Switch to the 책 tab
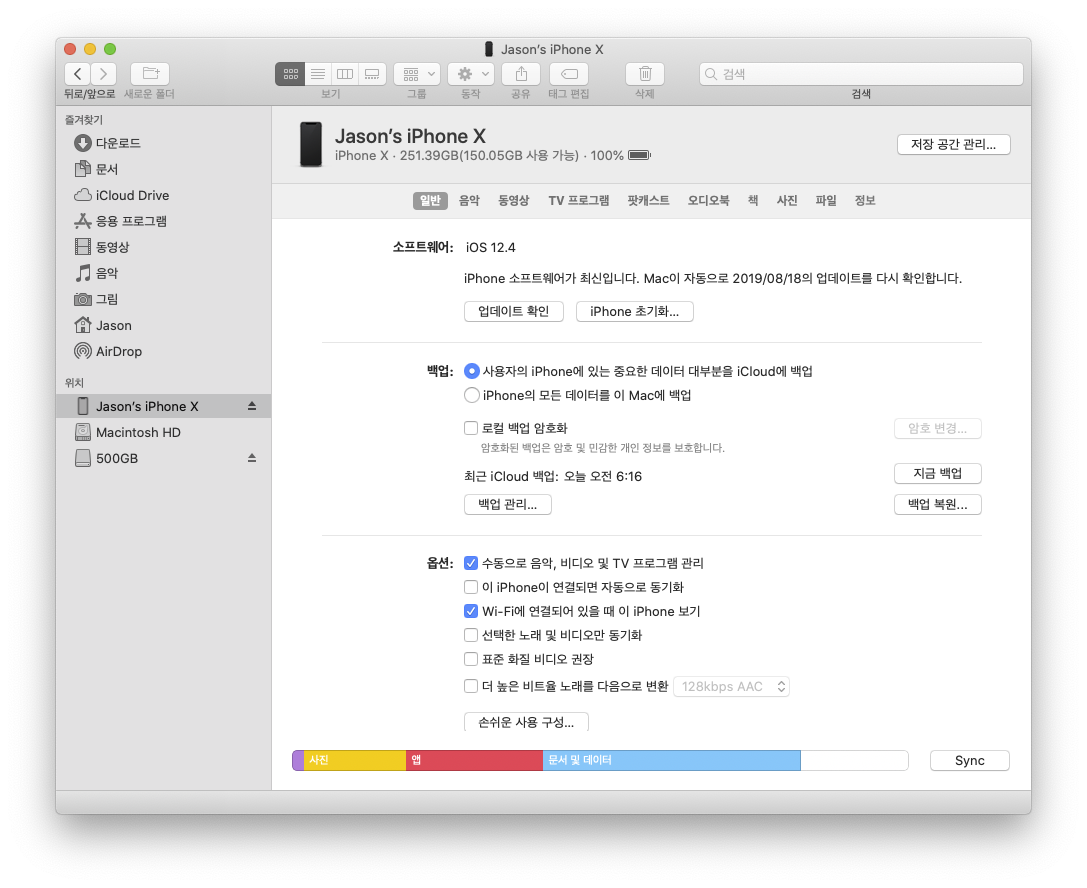1087x888 pixels. [x=753, y=200]
